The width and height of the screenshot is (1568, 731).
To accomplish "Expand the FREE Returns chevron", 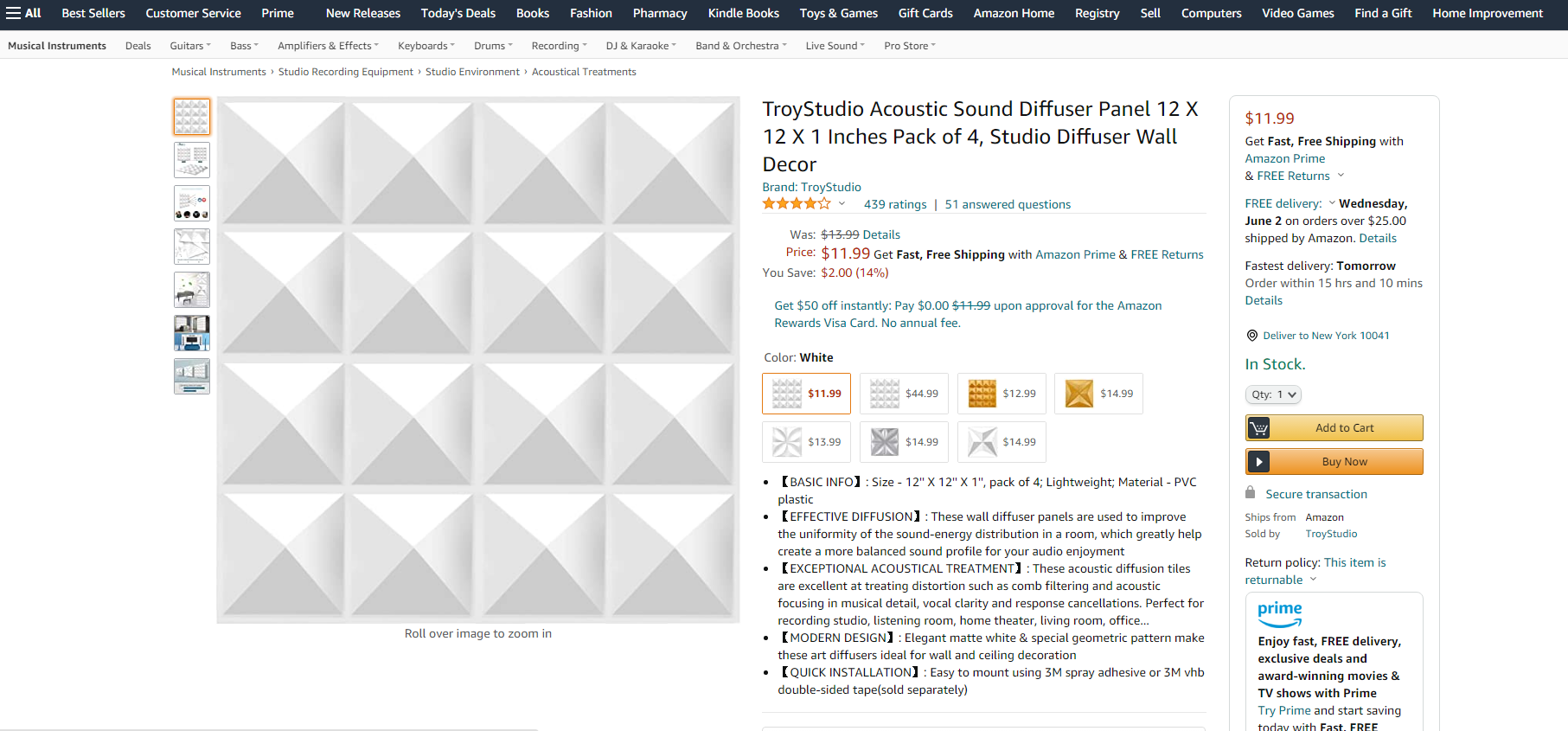I will (1341, 176).
